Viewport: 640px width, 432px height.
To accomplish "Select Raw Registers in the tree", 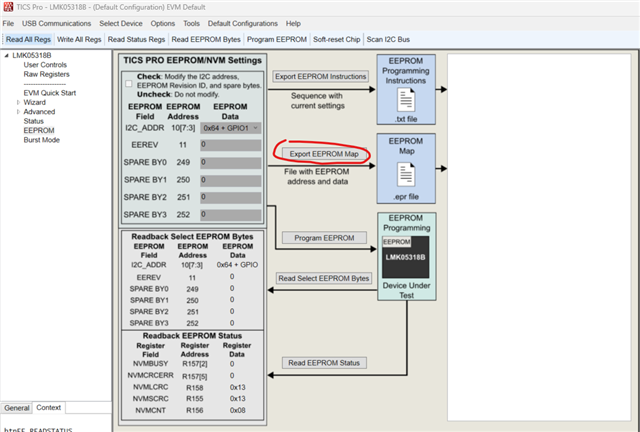I will (47, 74).
